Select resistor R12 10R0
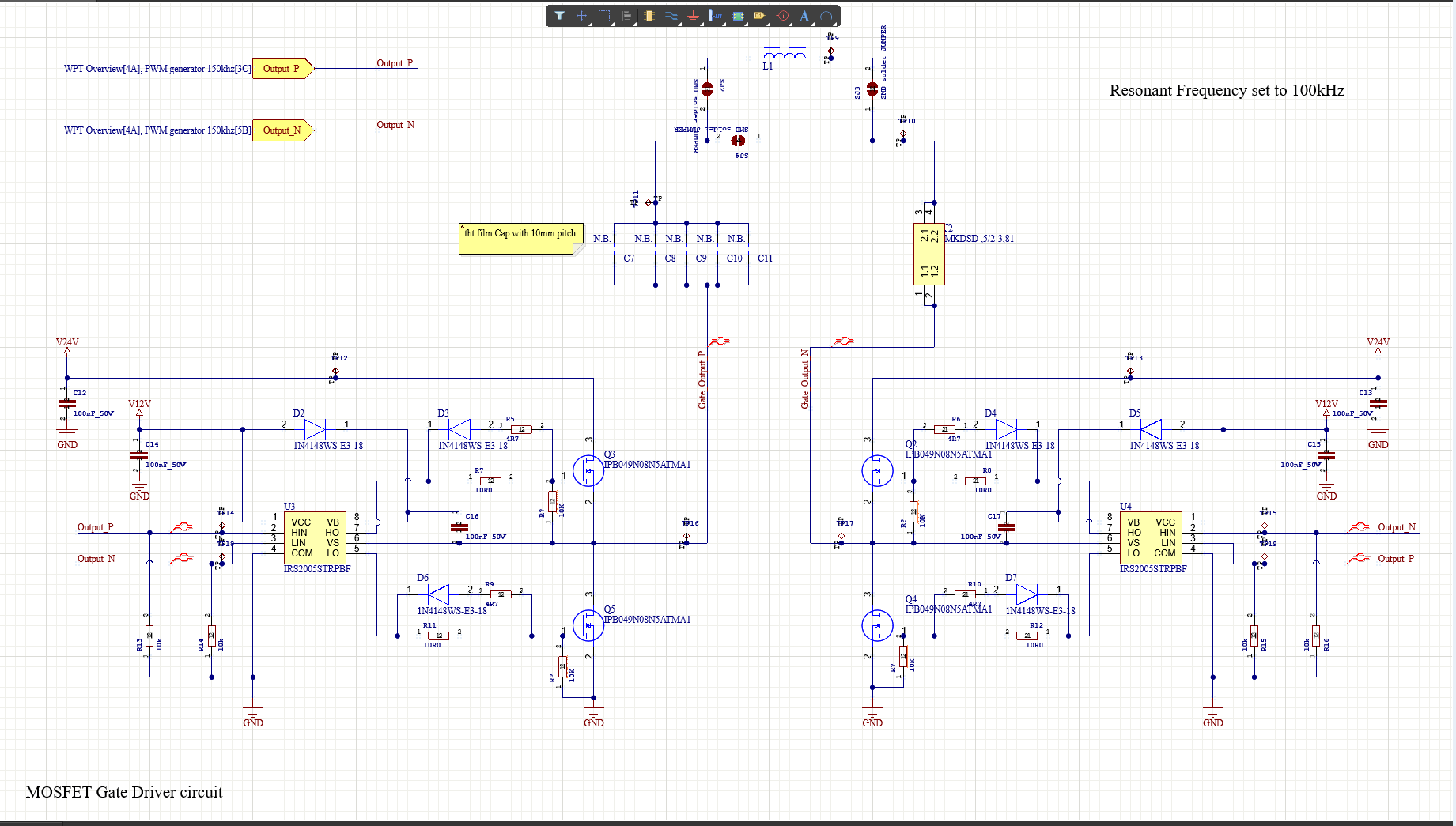This screenshot has height=826, width=1456. click(1027, 636)
